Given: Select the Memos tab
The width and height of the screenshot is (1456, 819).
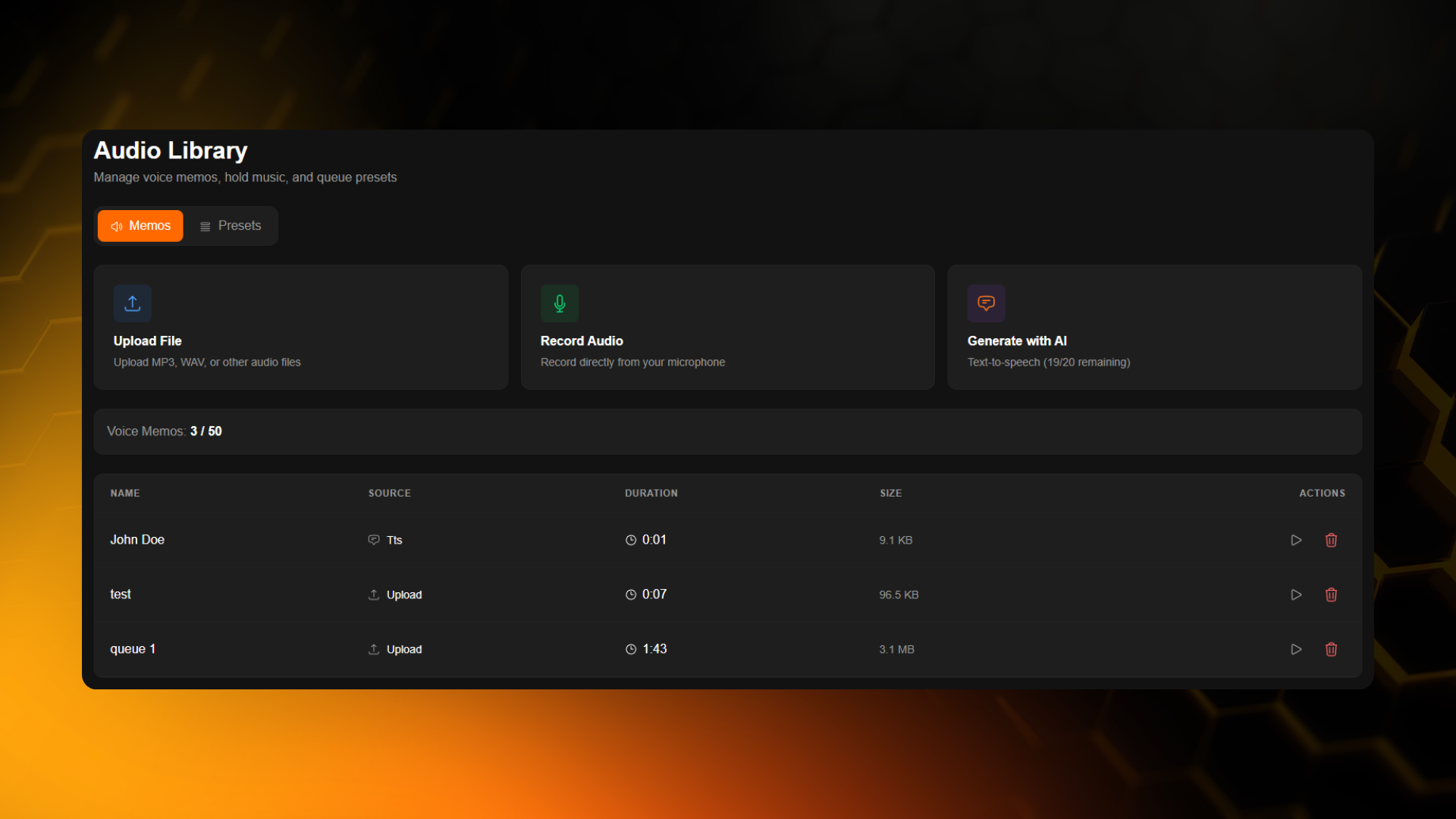Looking at the screenshot, I should [140, 226].
